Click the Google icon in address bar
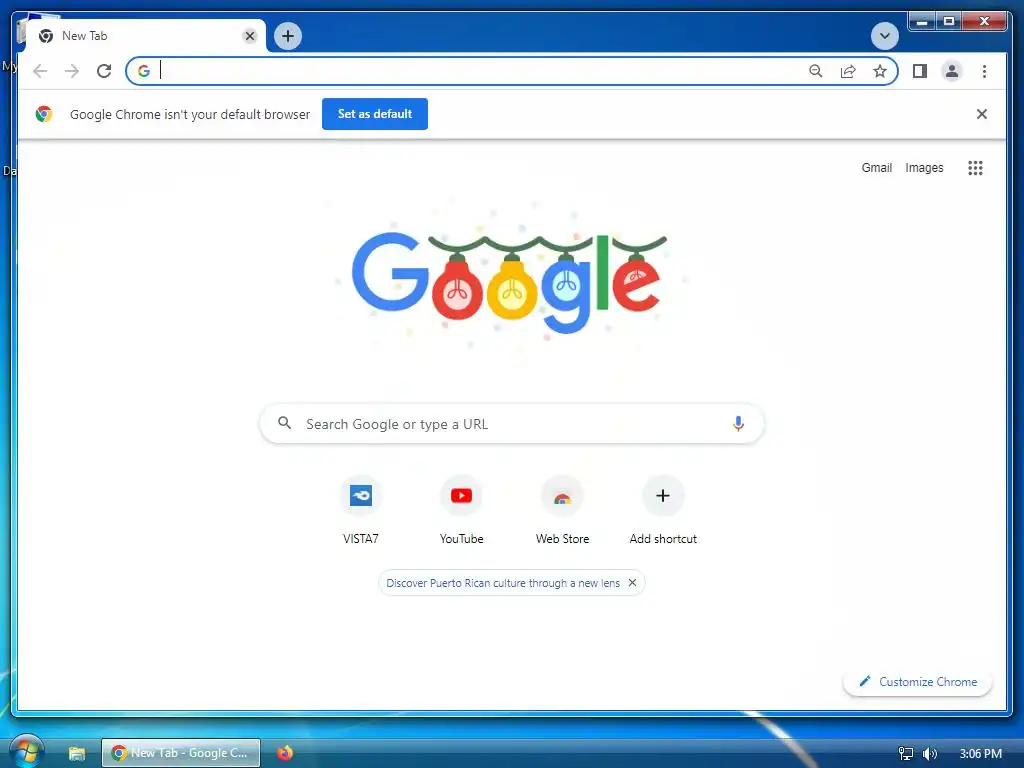1024x768 pixels. [144, 71]
